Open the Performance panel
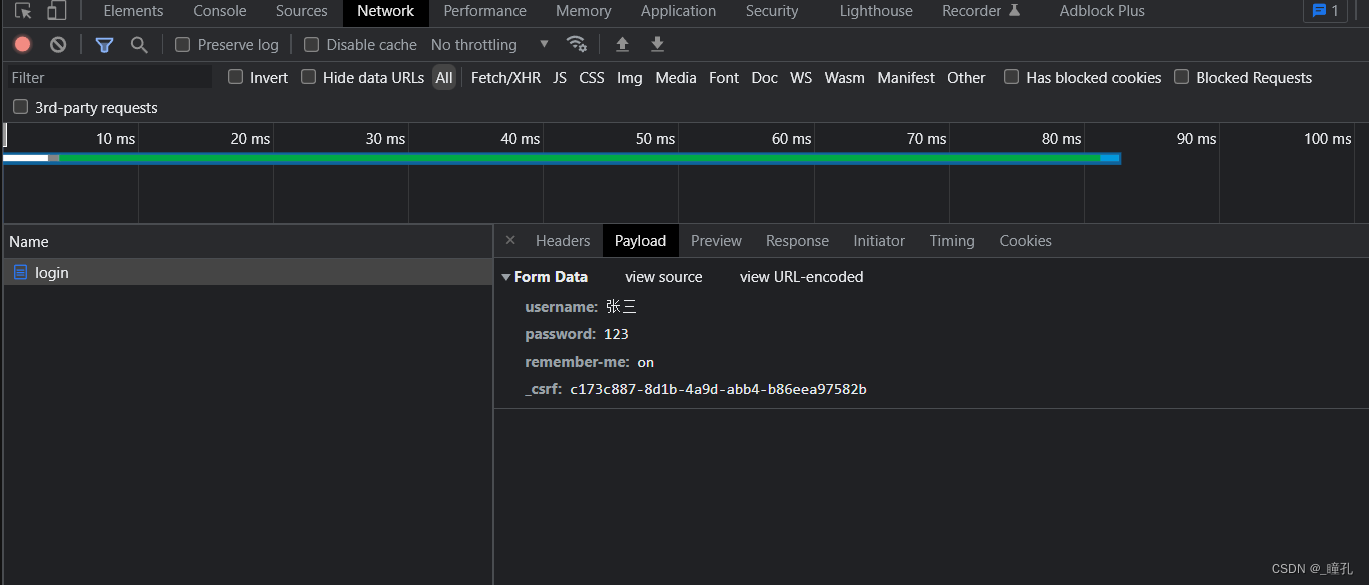The image size is (1369, 585). (x=485, y=11)
